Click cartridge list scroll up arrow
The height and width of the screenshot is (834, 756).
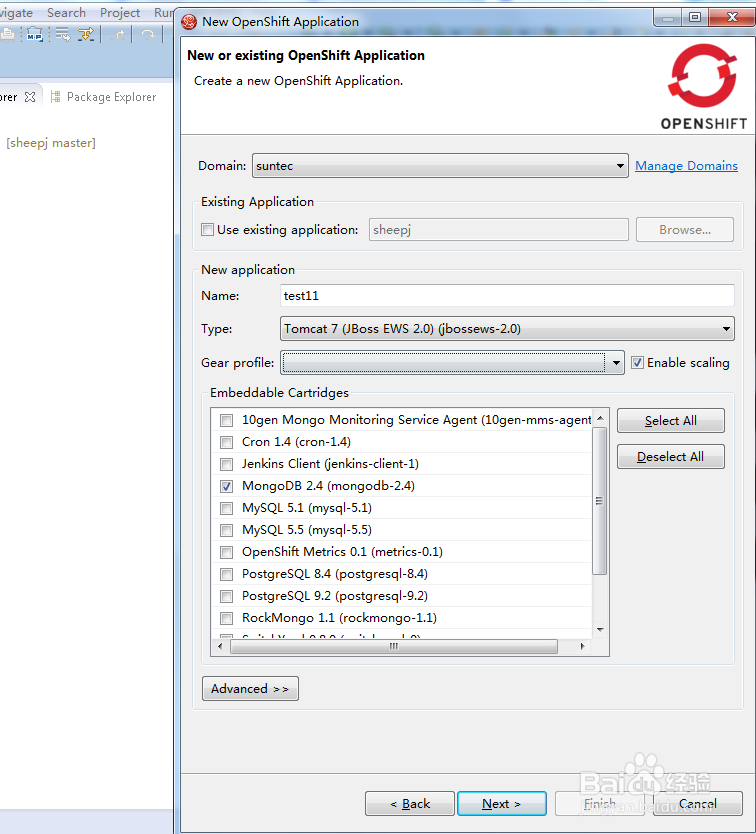[600, 419]
